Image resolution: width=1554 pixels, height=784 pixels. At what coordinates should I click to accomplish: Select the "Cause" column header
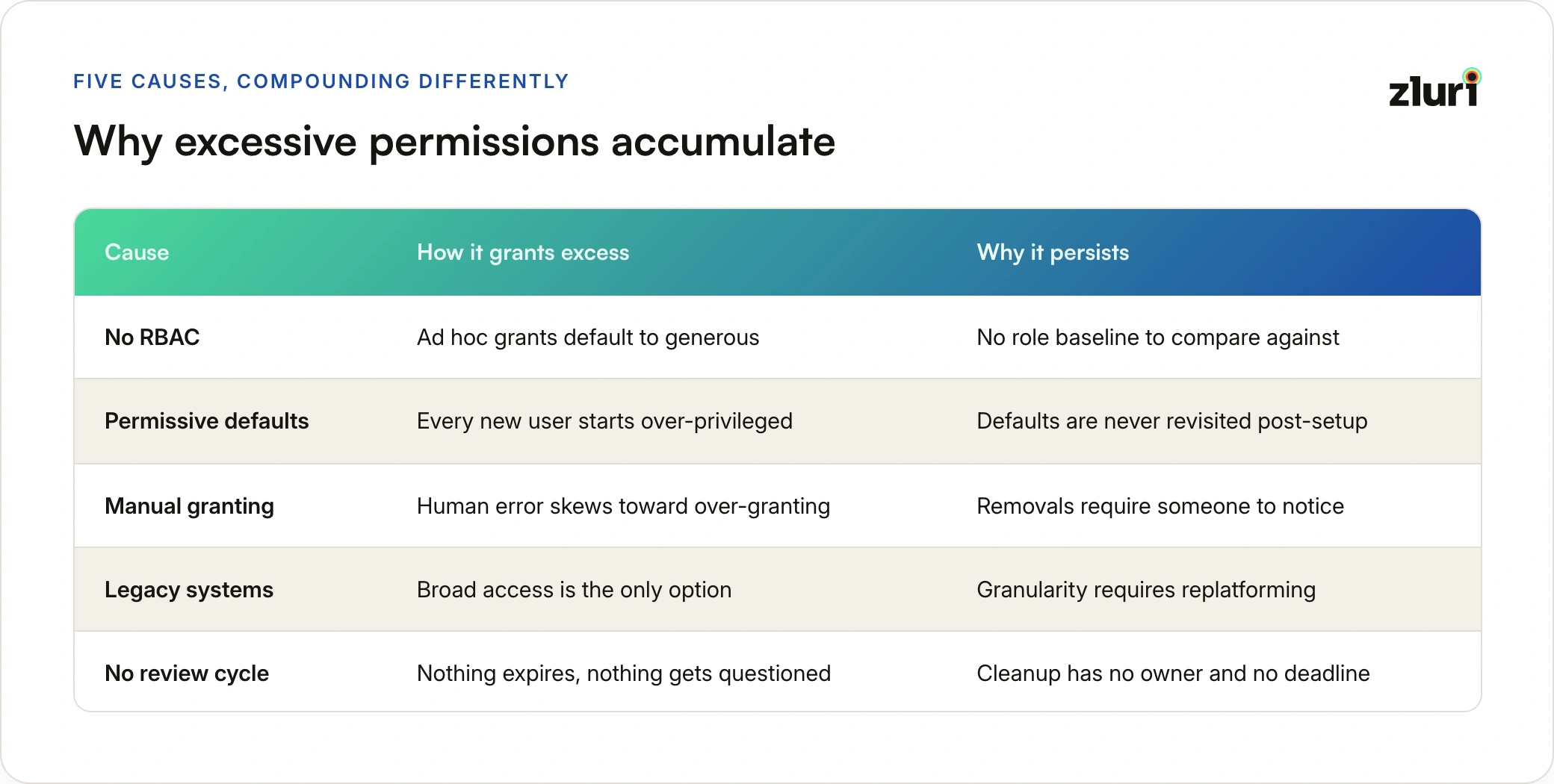point(137,252)
